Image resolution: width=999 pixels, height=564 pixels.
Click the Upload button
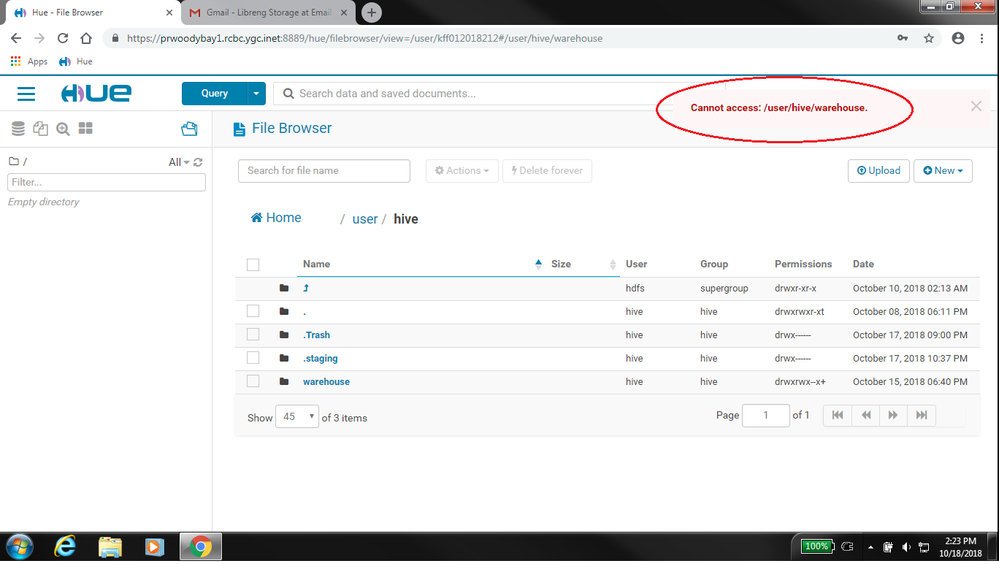879,171
